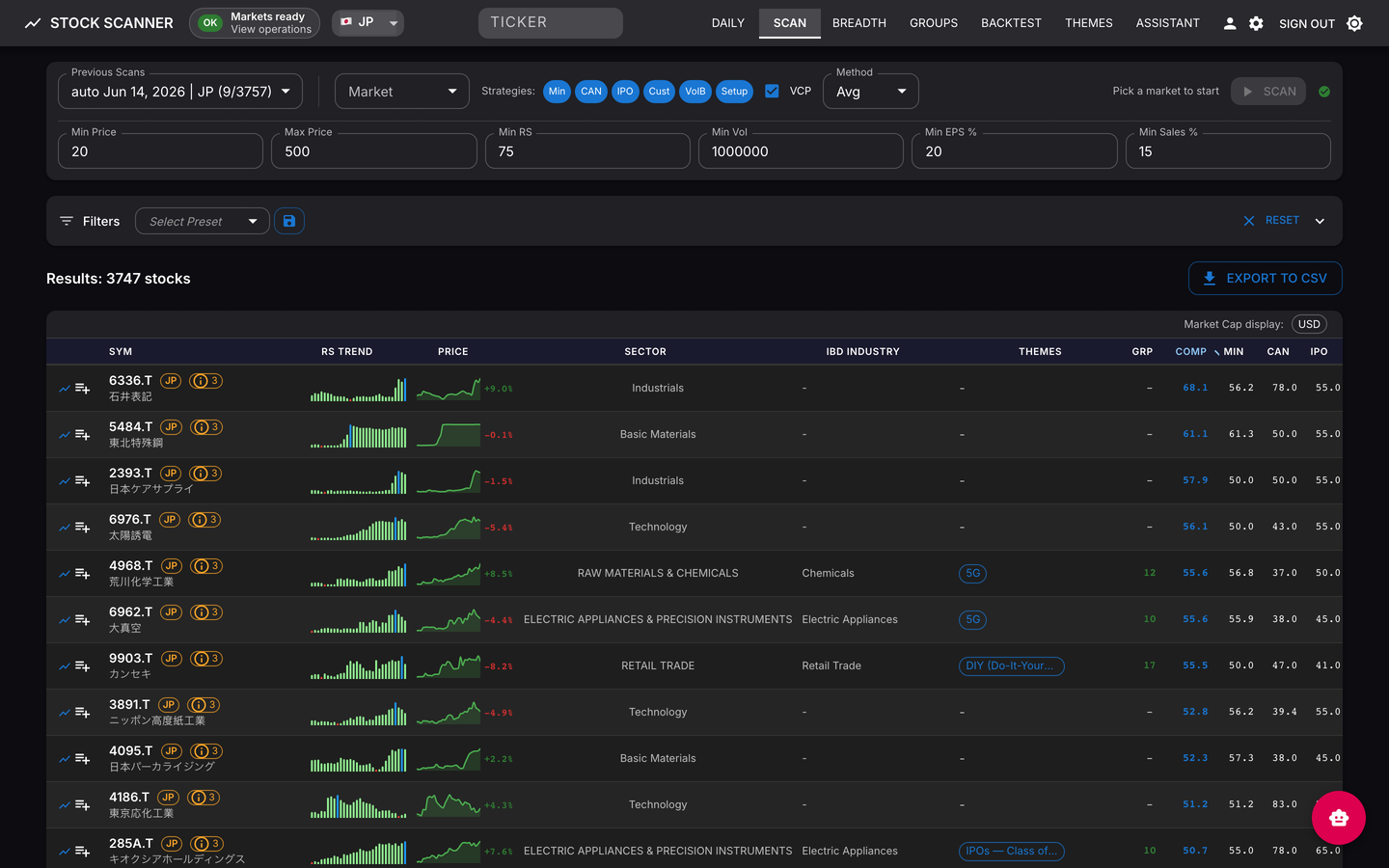The width and height of the screenshot is (1389, 868).
Task: Add 6336.T to the watchlist
Action: 83,389
